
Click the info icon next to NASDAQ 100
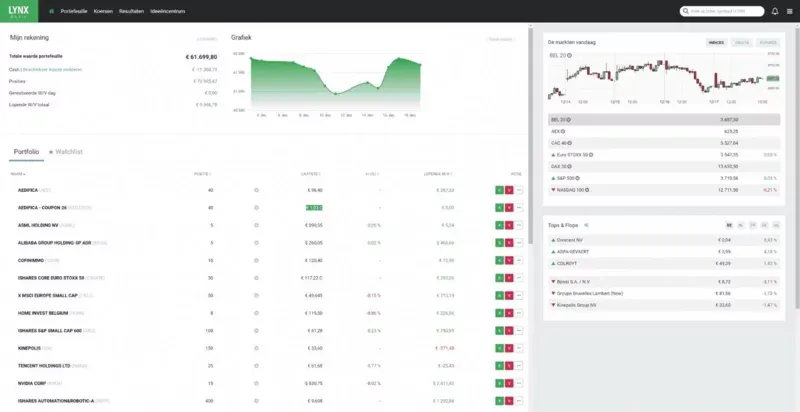pyautogui.click(x=587, y=190)
